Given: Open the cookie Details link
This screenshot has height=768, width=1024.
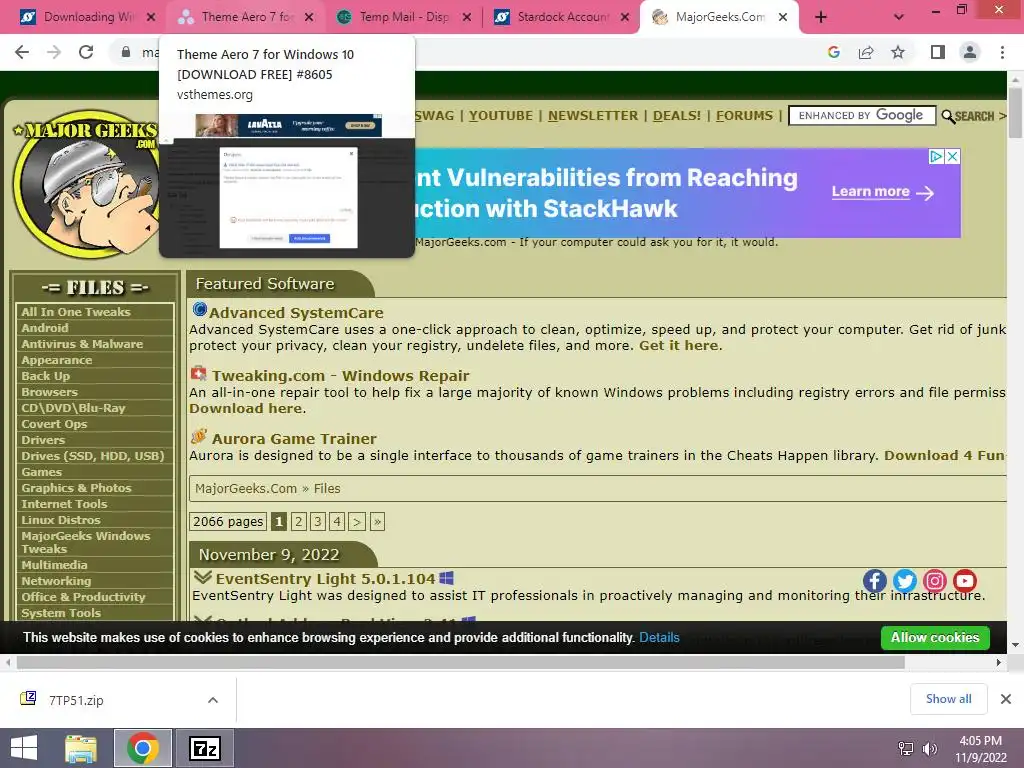Looking at the screenshot, I should coord(659,637).
